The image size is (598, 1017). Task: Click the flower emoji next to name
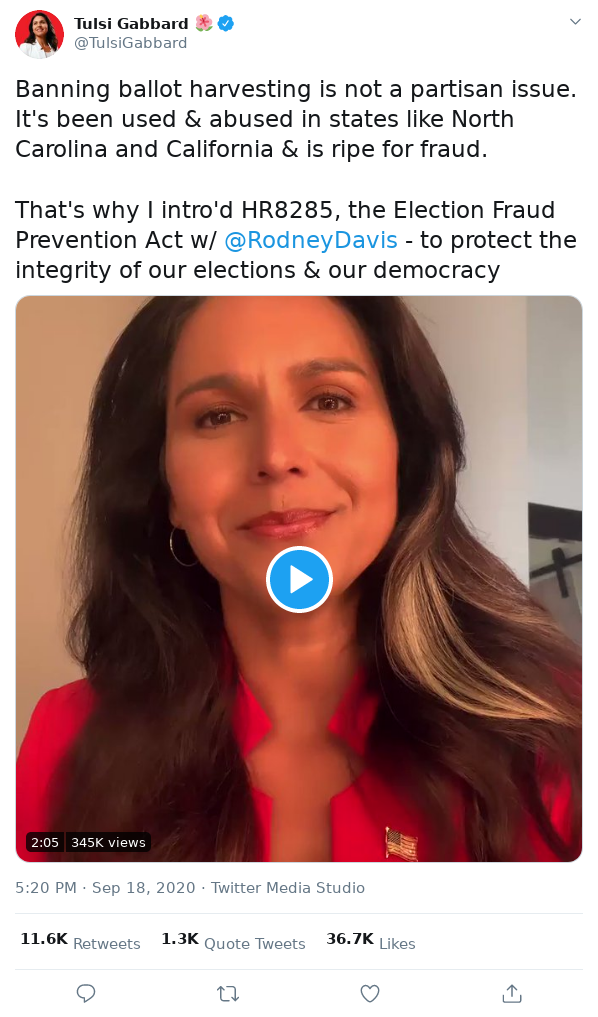click(204, 24)
